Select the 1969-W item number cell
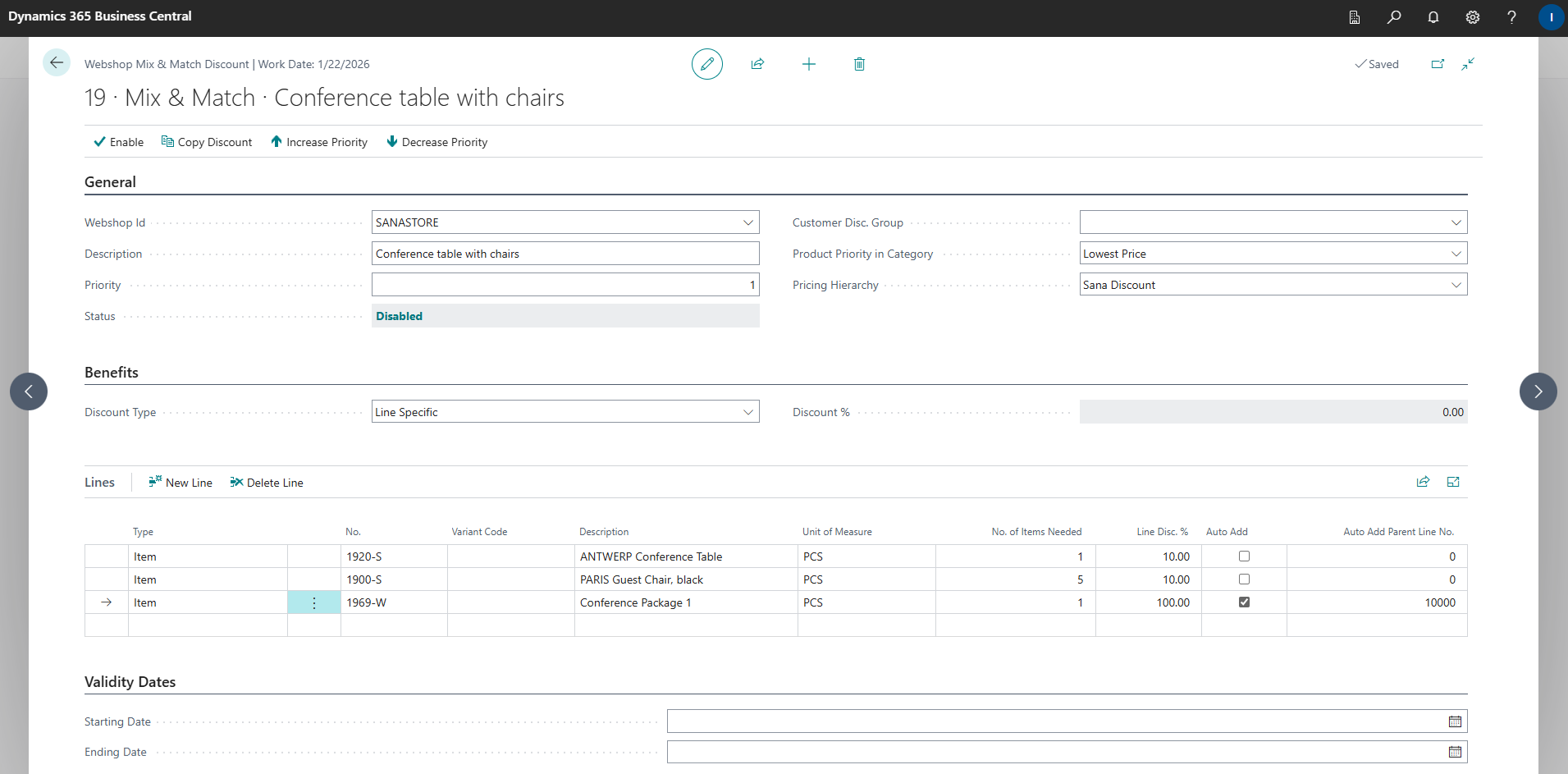This screenshot has height=774, width=1568. (x=394, y=602)
